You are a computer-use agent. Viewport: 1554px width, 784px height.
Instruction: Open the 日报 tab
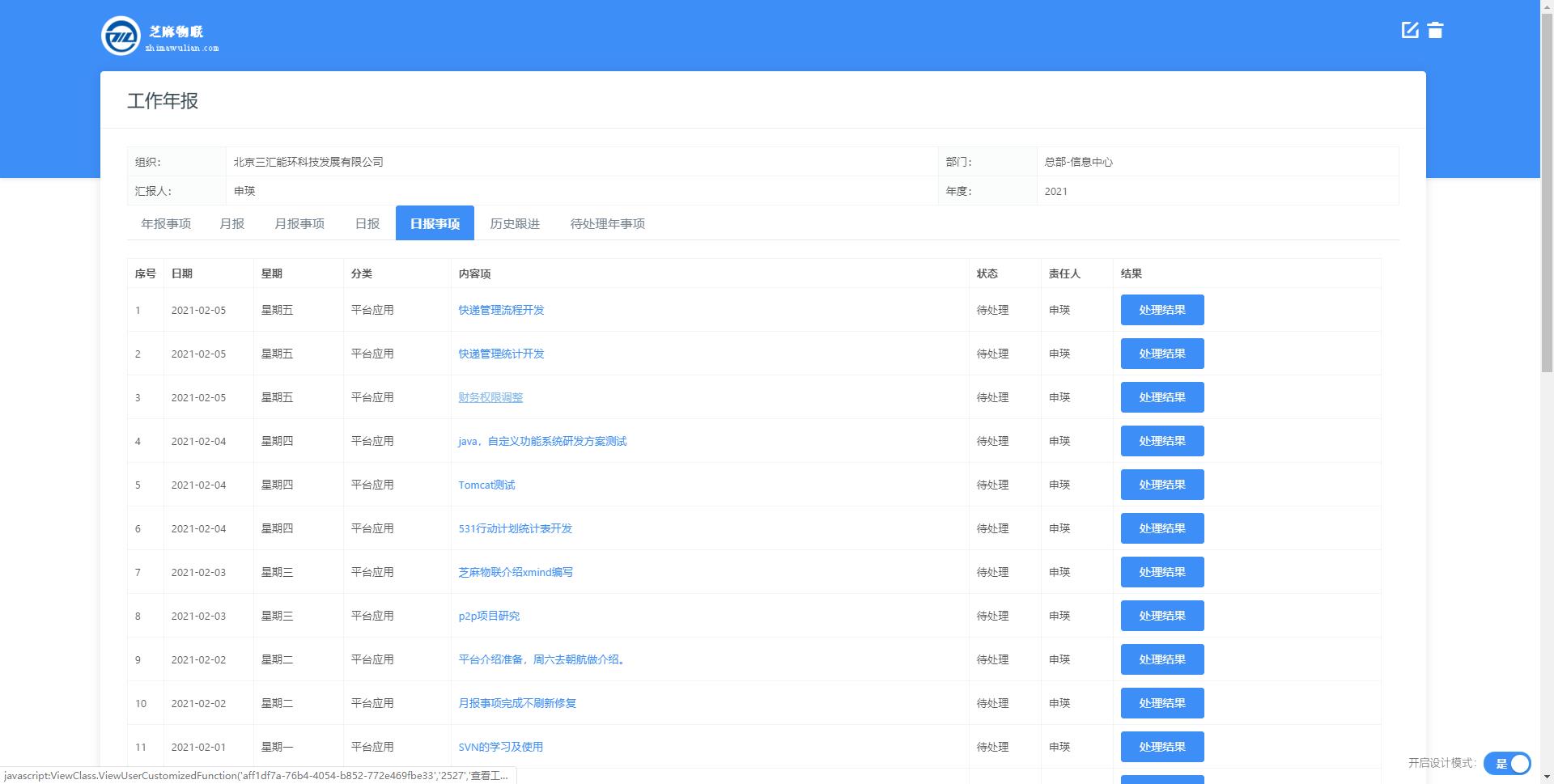click(367, 223)
